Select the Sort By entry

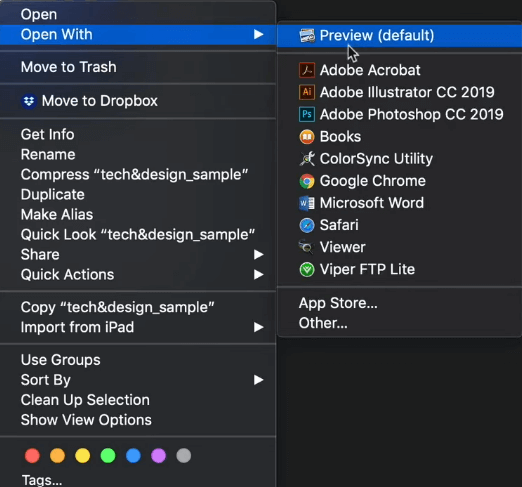pos(138,380)
